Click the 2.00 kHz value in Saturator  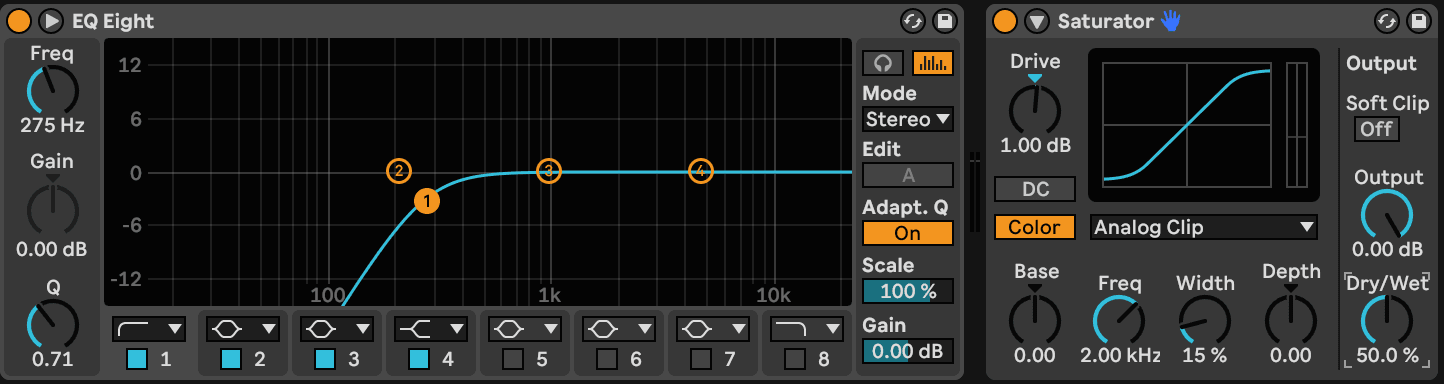point(1119,355)
